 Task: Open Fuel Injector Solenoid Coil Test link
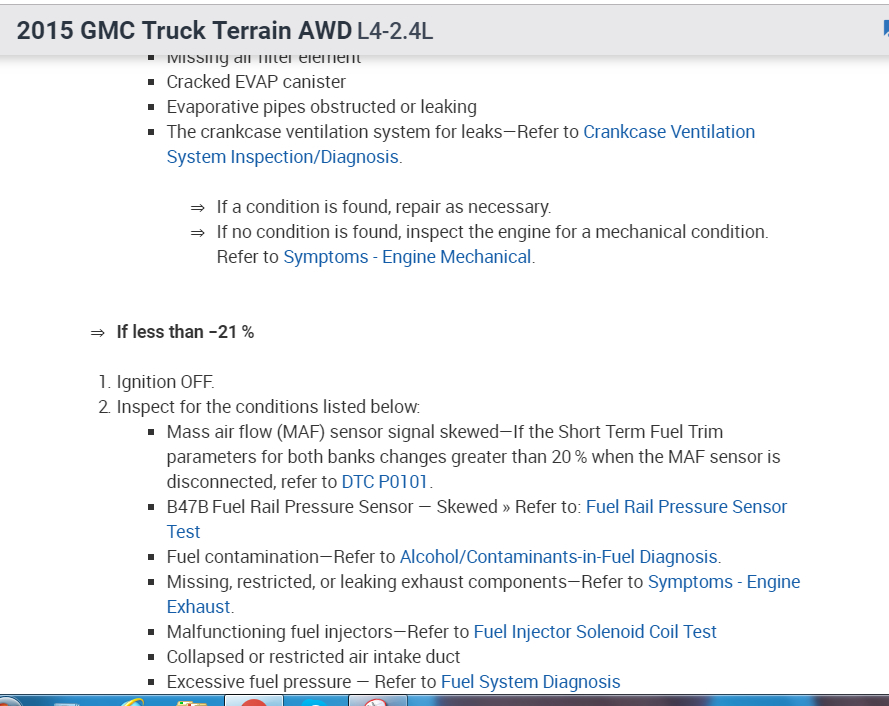pos(595,632)
